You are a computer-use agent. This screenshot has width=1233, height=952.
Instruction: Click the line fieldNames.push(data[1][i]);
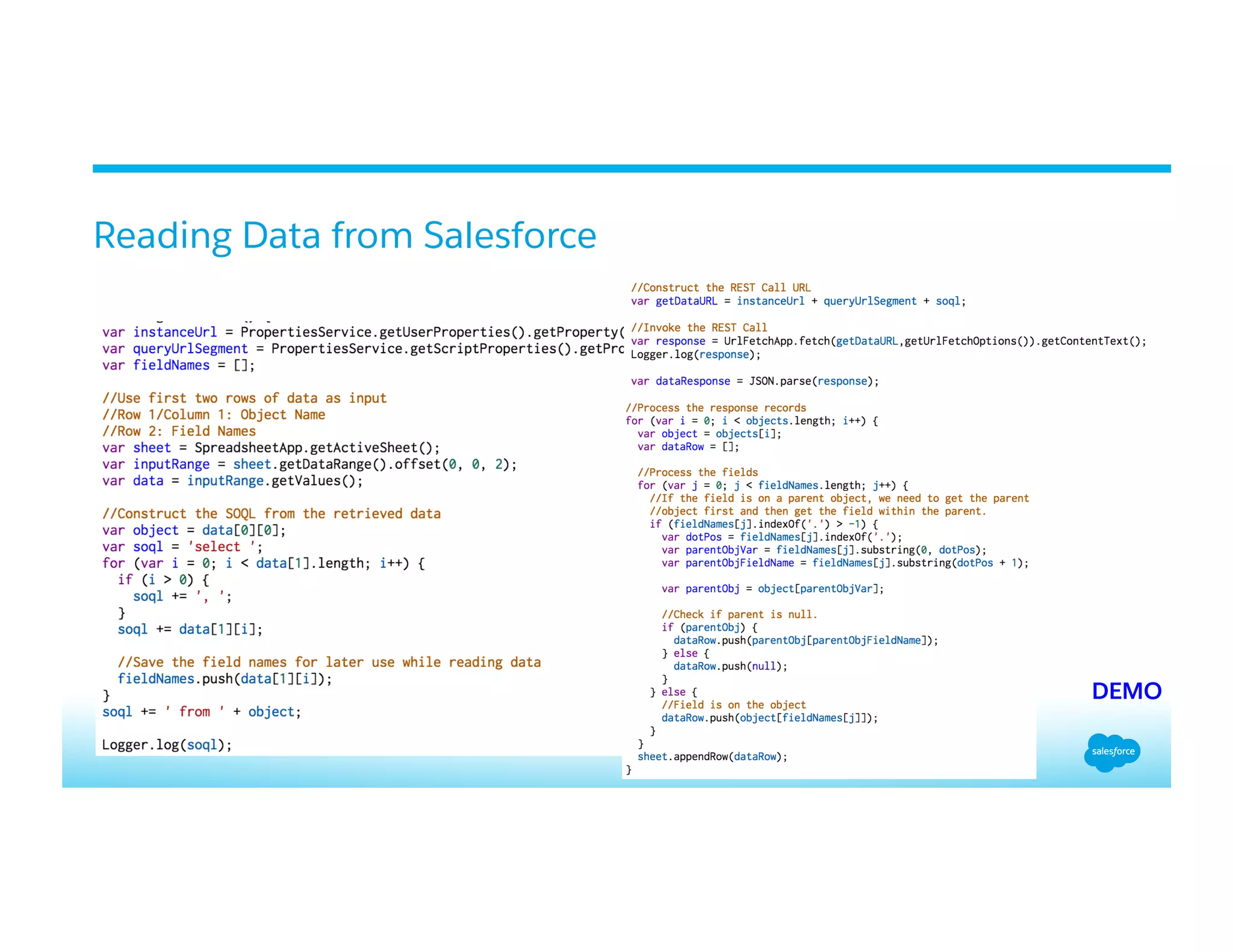[x=225, y=679]
